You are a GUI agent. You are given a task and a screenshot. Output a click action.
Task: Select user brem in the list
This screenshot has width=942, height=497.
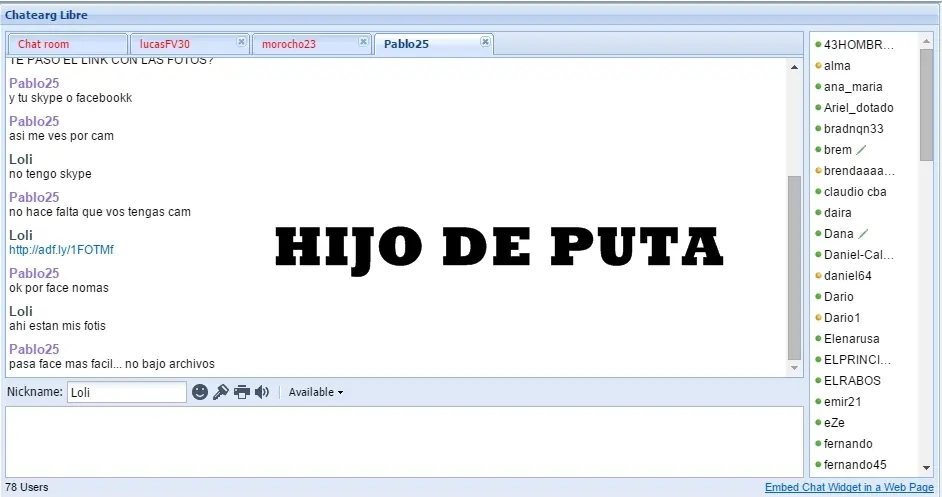837,150
